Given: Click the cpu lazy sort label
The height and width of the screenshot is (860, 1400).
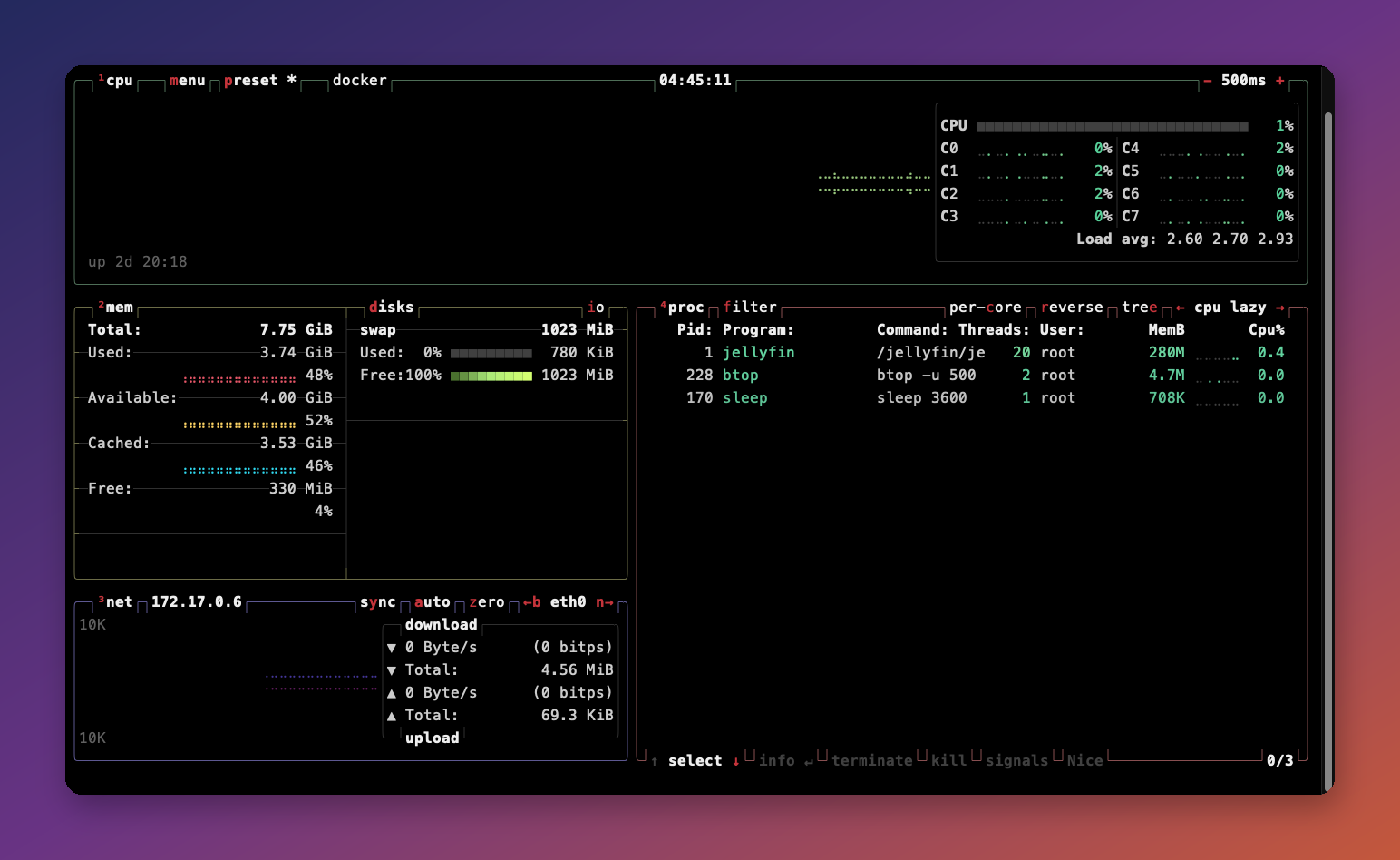Looking at the screenshot, I should [x=1230, y=308].
